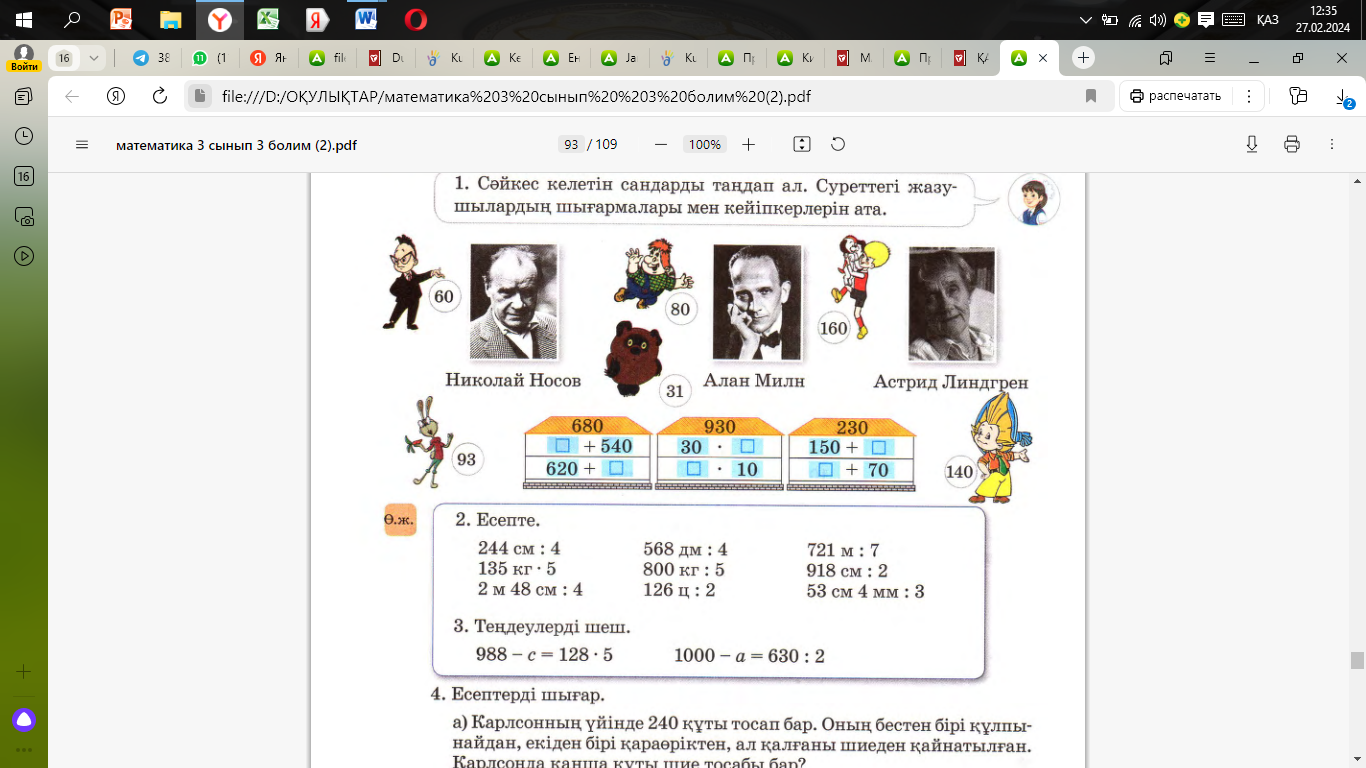
Task: Open Excel from the taskbar
Action: 268,19
